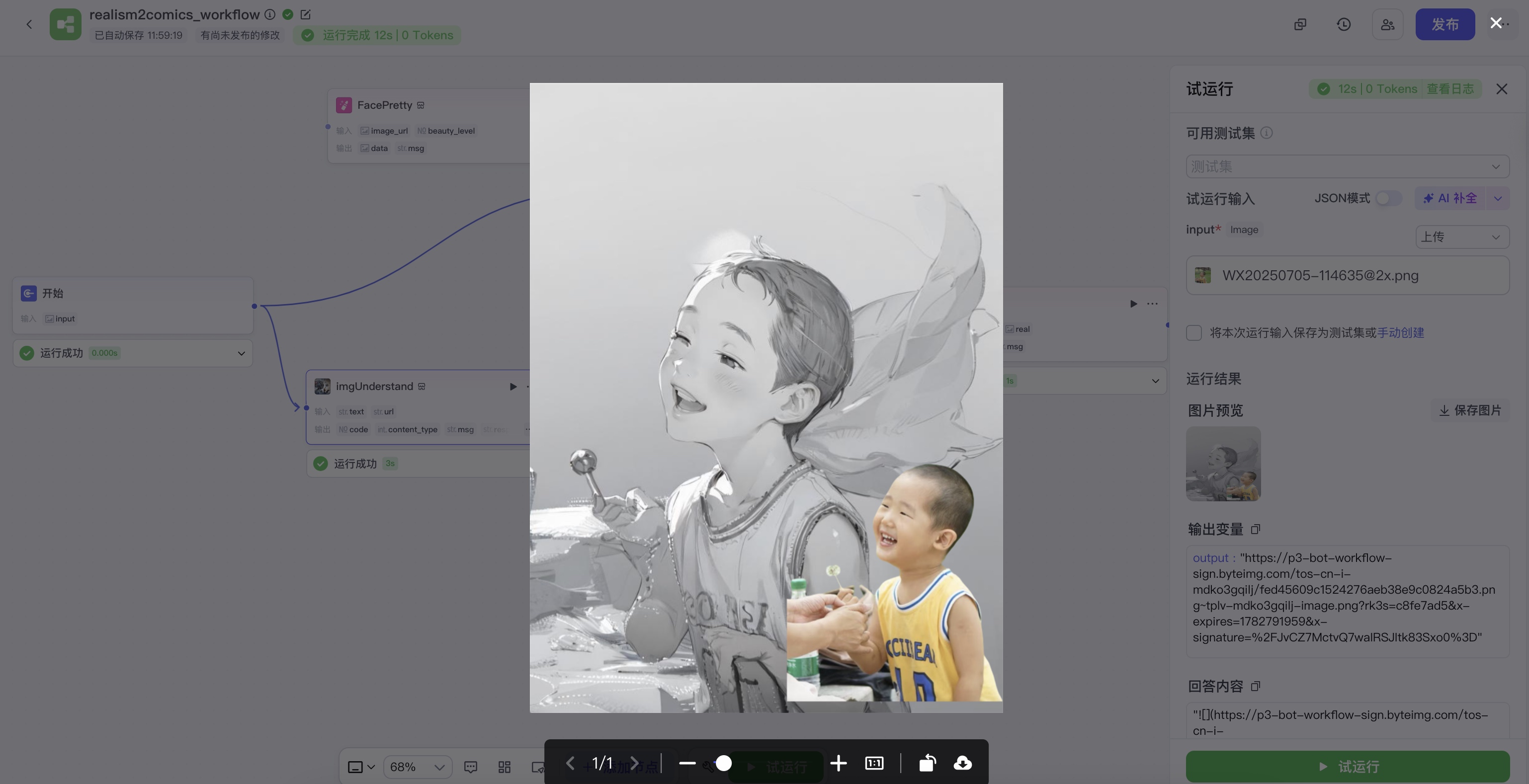Copy the 输出变量 content
Viewport: 1529px width, 784px height.
[1256, 530]
